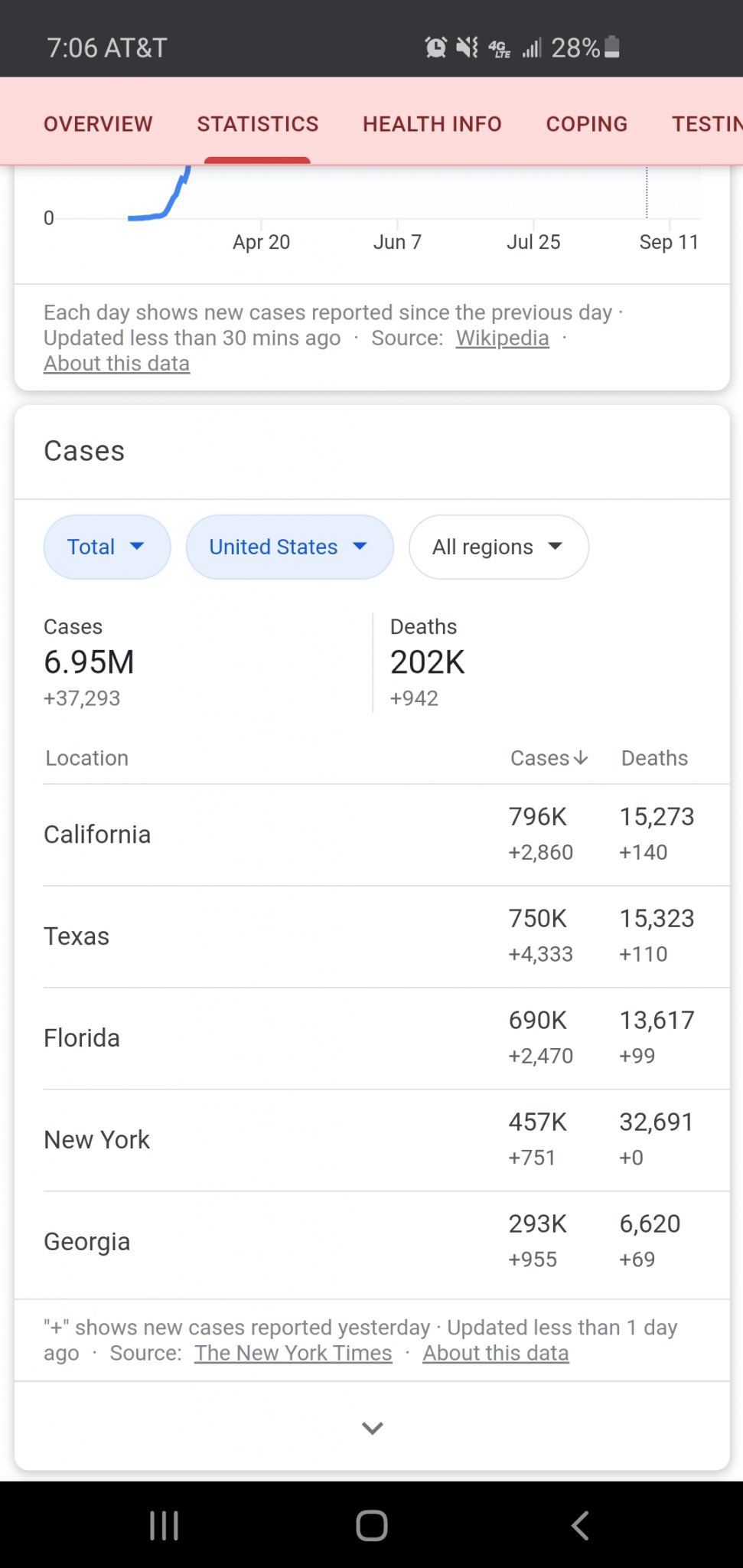Image resolution: width=743 pixels, height=1568 pixels.
Task: Tap the Android home button icon
Action: 372,1525
